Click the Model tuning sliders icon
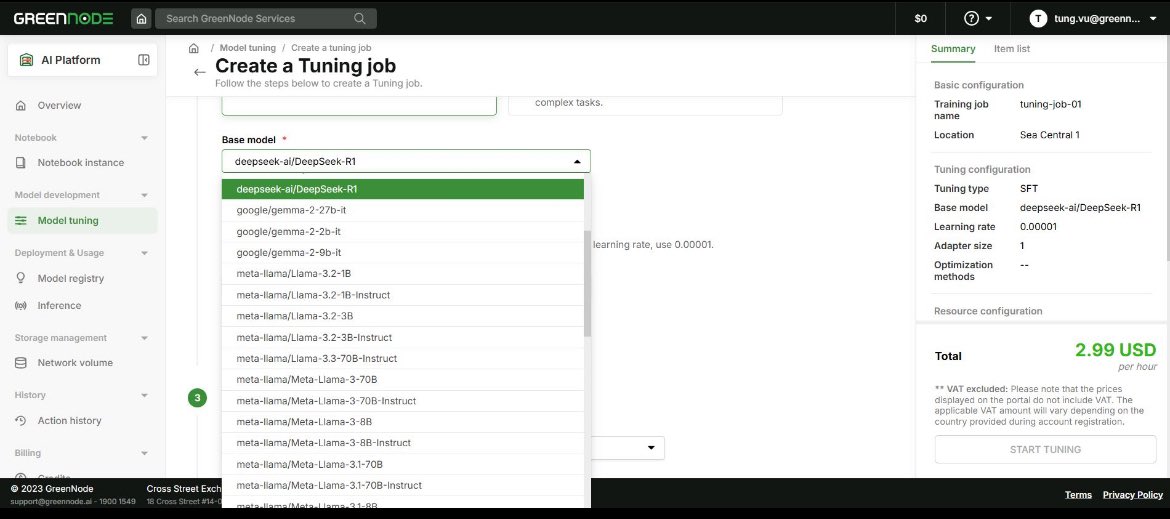The height and width of the screenshot is (519, 1170). point(21,221)
